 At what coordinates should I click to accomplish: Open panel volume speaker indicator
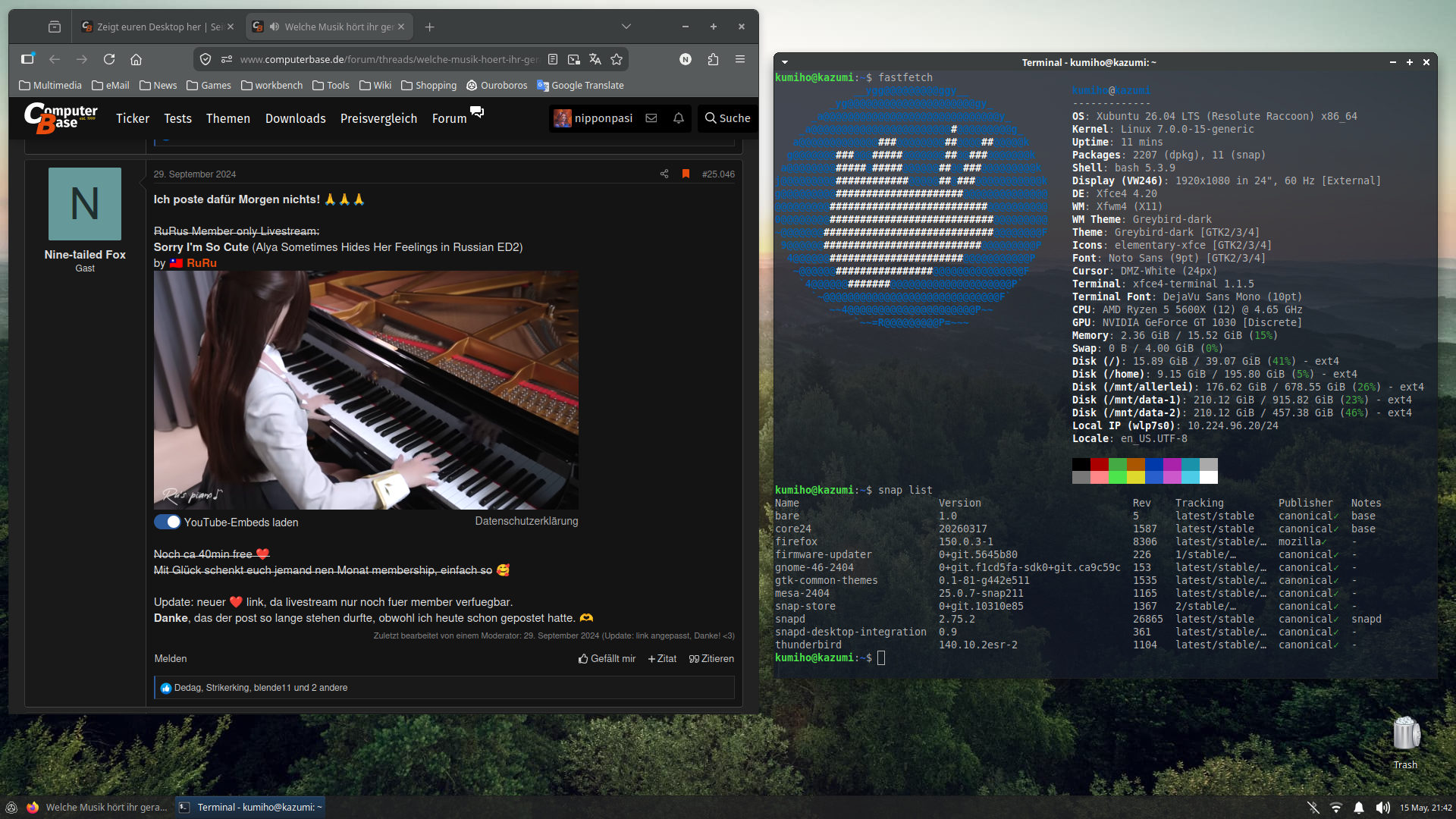[x=1382, y=808]
